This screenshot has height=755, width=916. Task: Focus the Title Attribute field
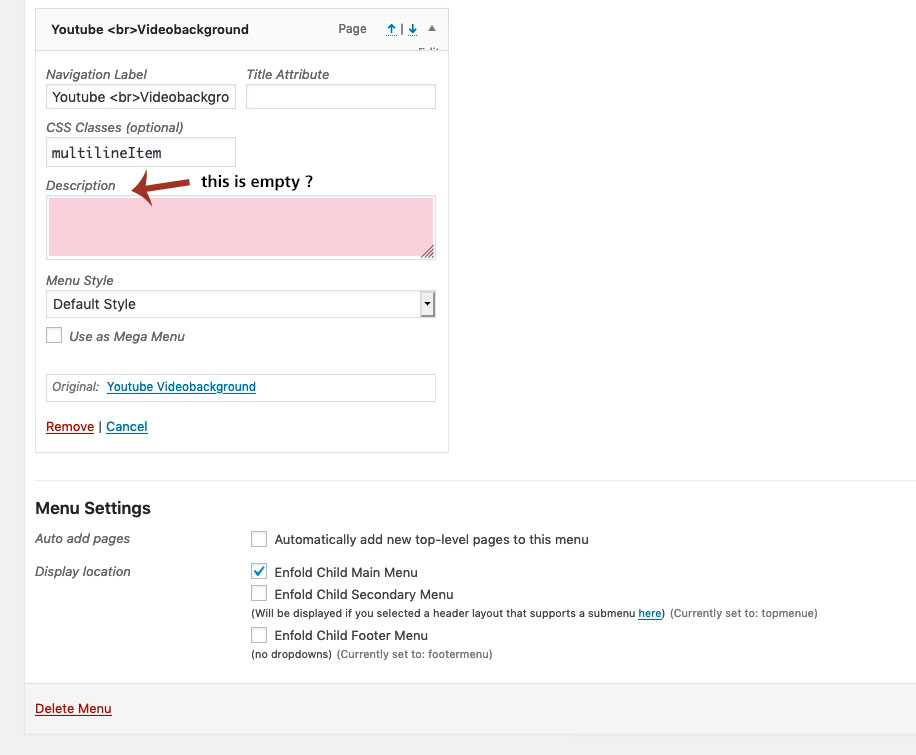pyautogui.click(x=341, y=97)
